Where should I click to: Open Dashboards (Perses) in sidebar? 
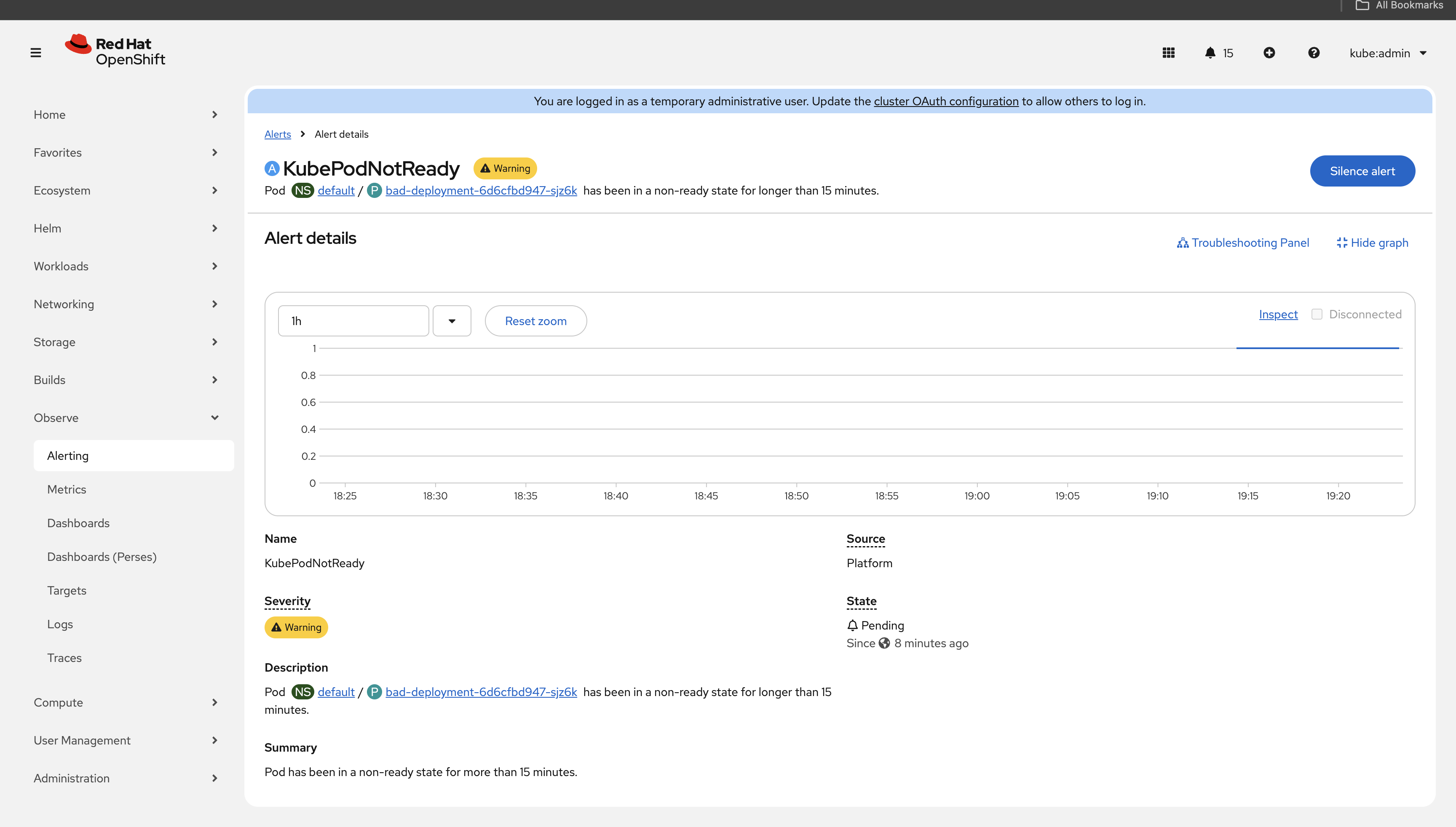pyautogui.click(x=102, y=557)
